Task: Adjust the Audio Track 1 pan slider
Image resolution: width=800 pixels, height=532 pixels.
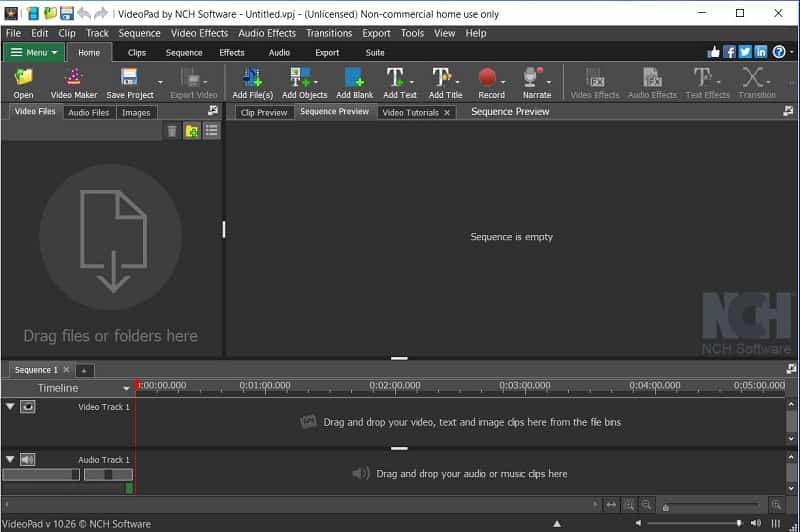Action: point(108,475)
